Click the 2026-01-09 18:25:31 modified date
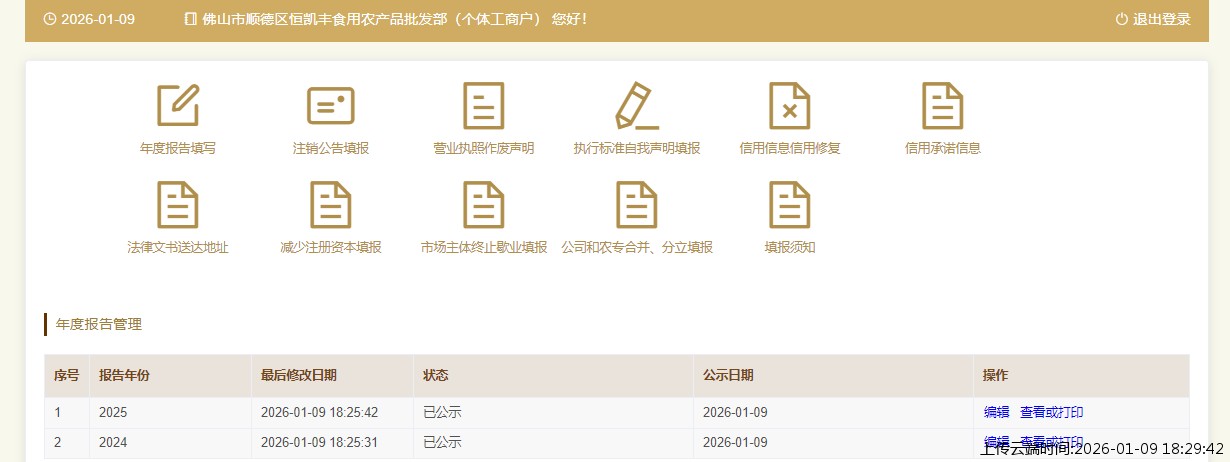 (x=322, y=442)
